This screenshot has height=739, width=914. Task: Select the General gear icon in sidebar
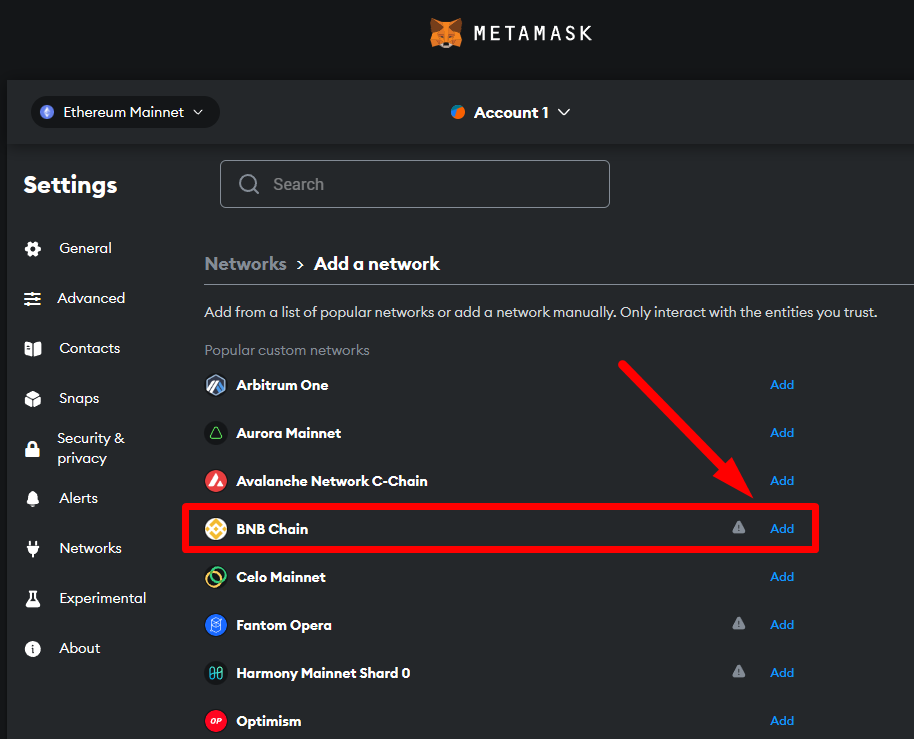click(33, 248)
